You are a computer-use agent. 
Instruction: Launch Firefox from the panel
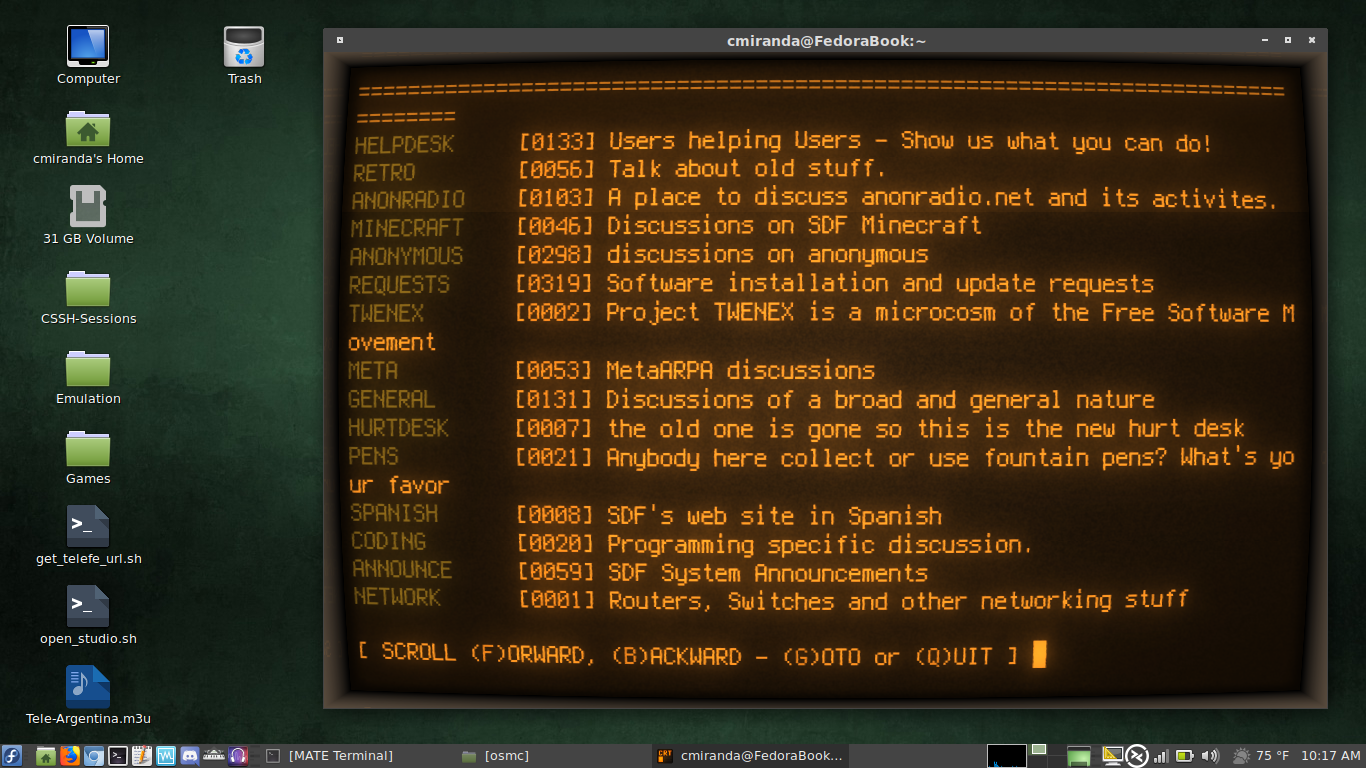(69, 756)
